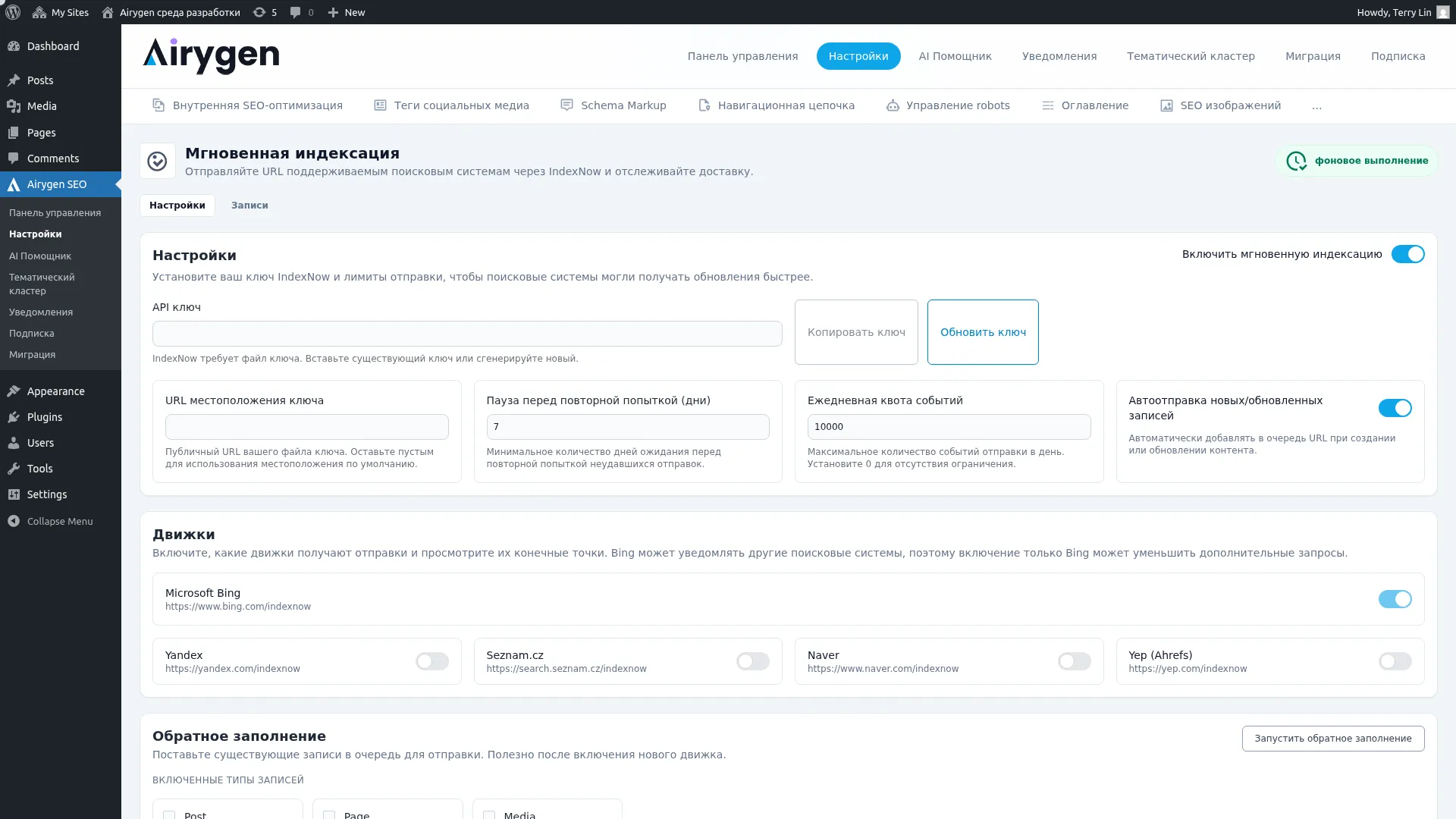The height and width of the screenshot is (819, 1456).
Task: Click the instant indexing checkmark icon
Action: (157, 161)
